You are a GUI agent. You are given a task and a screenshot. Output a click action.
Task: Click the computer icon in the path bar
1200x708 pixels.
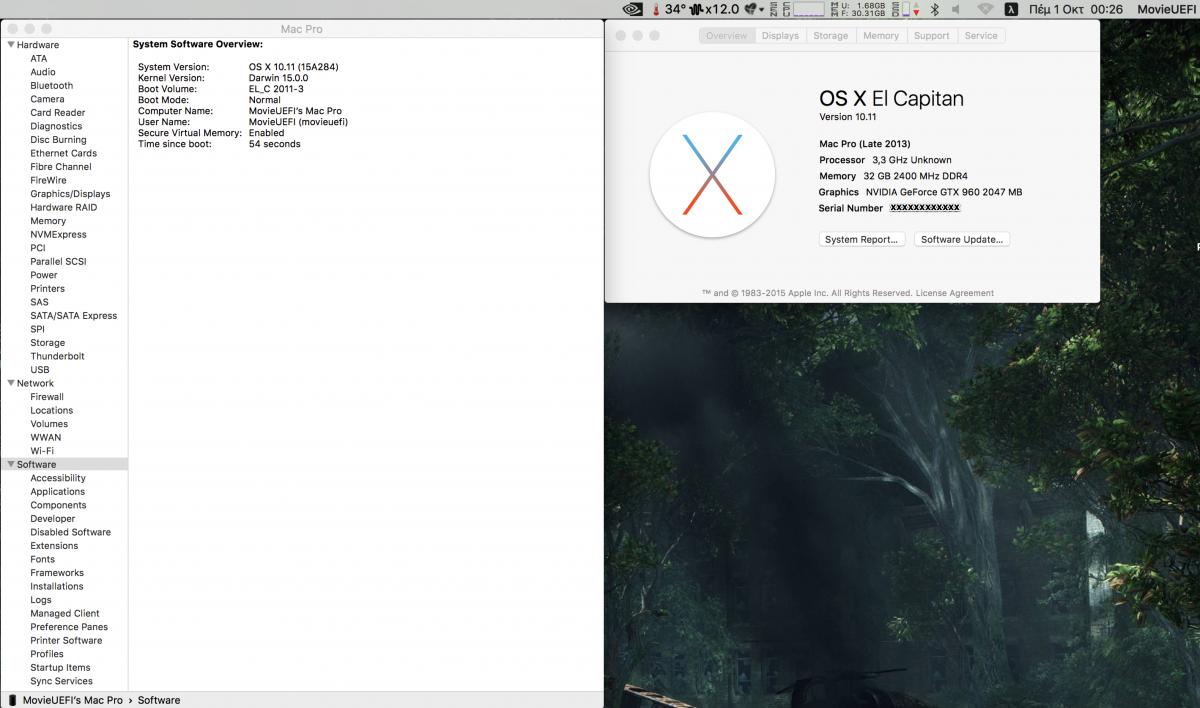(x=12, y=700)
